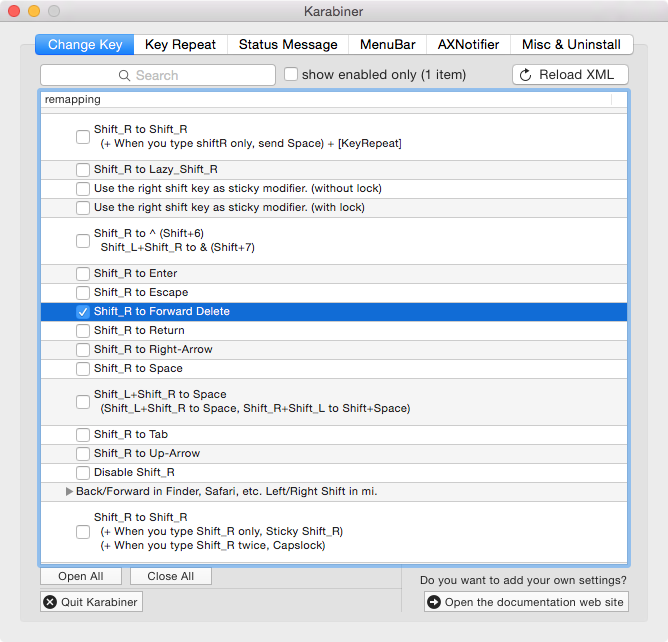
Task: Switch to the Change Key tab
Action: click(85, 45)
